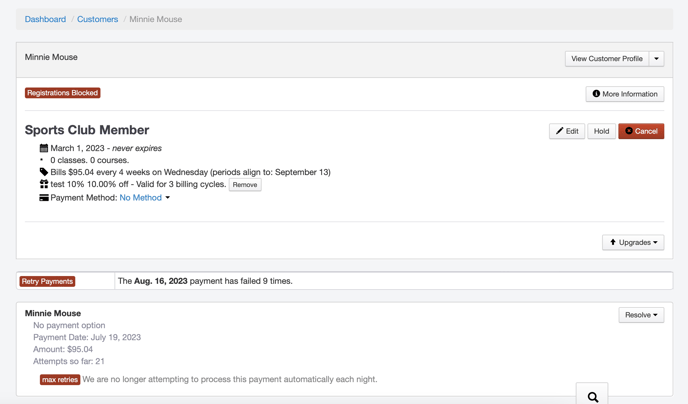This screenshot has height=404, width=688.
Task: Cancel the Sports Club Member membership
Action: (x=641, y=131)
